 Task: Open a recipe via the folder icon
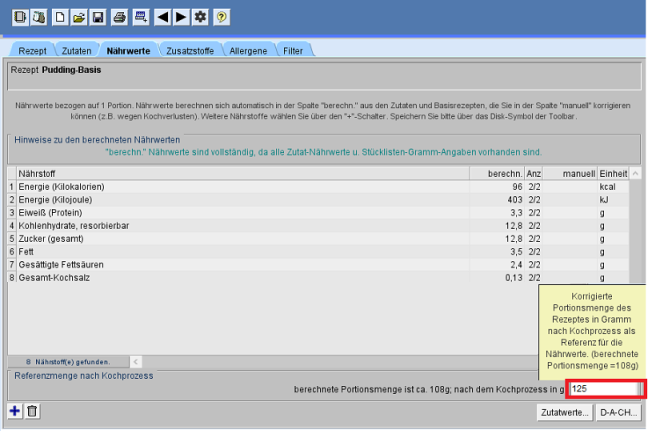78,17
